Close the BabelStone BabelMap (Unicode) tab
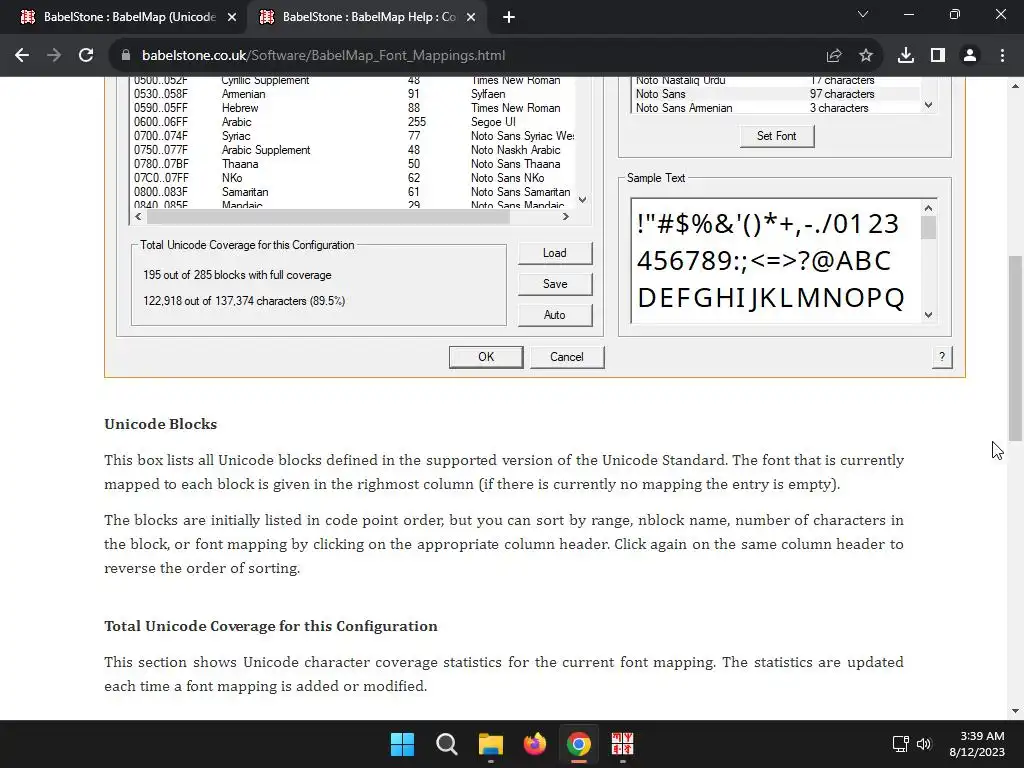This screenshot has height=768, width=1024. pyautogui.click(x=232, y=18)
